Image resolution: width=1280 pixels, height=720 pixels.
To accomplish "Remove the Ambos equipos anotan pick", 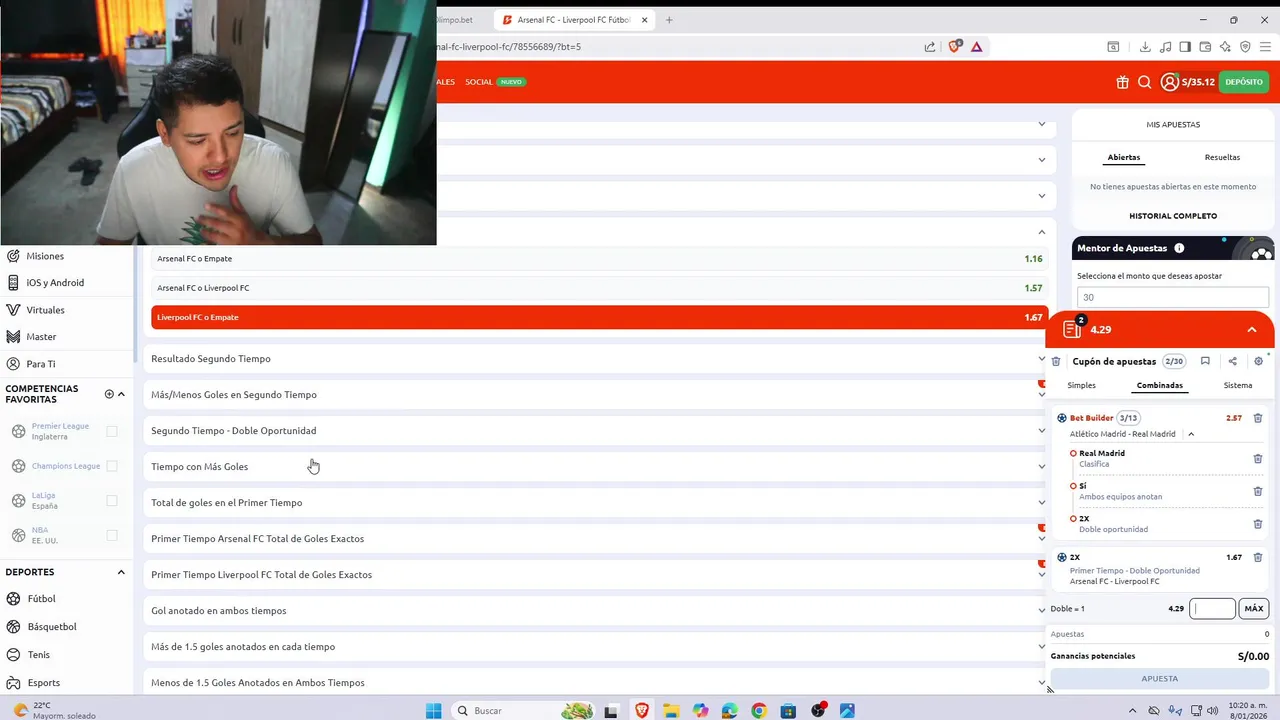I will coord(1258,491).
